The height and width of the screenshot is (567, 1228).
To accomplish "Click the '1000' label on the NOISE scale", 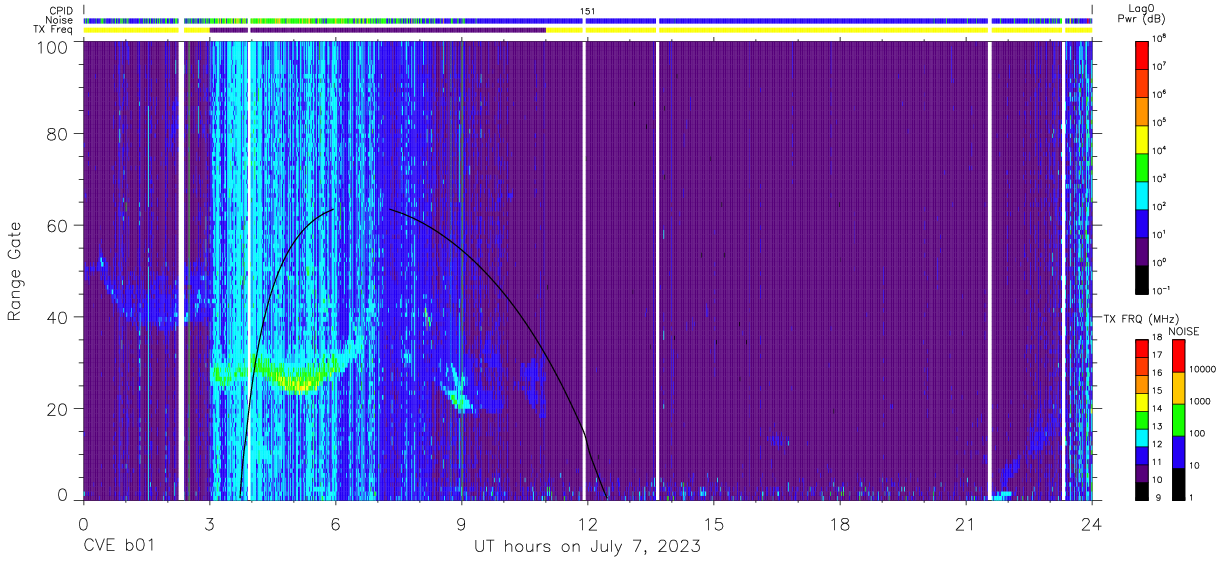I will coord(1199,402).
